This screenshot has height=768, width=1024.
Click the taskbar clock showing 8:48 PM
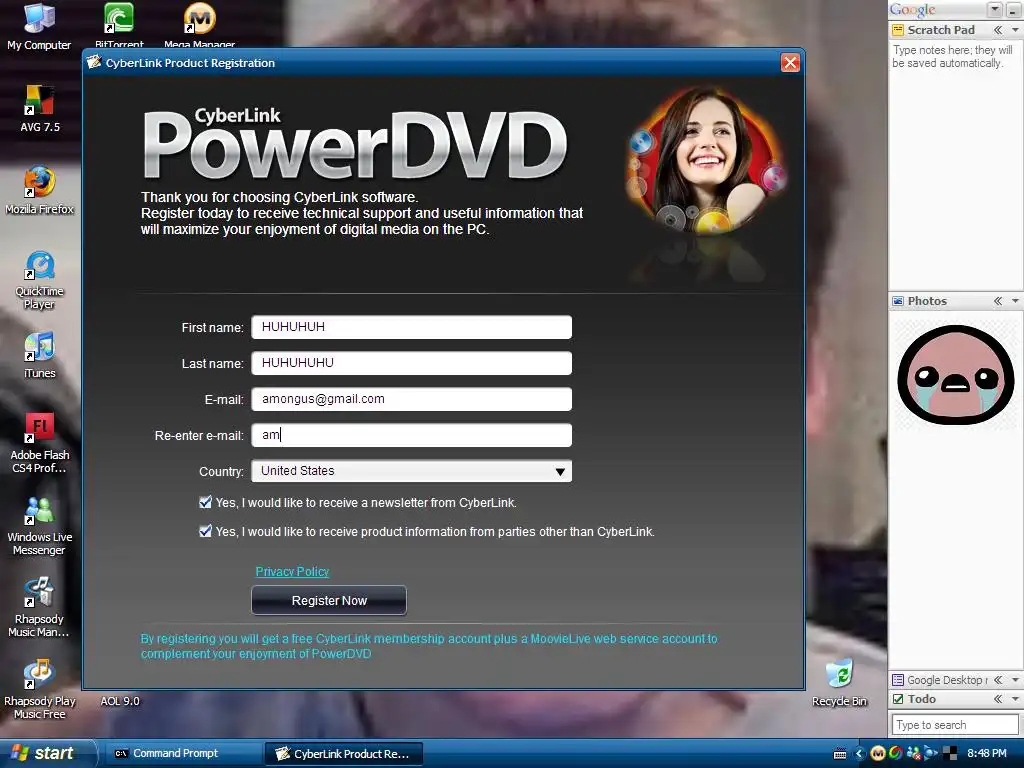coord(987,754)
